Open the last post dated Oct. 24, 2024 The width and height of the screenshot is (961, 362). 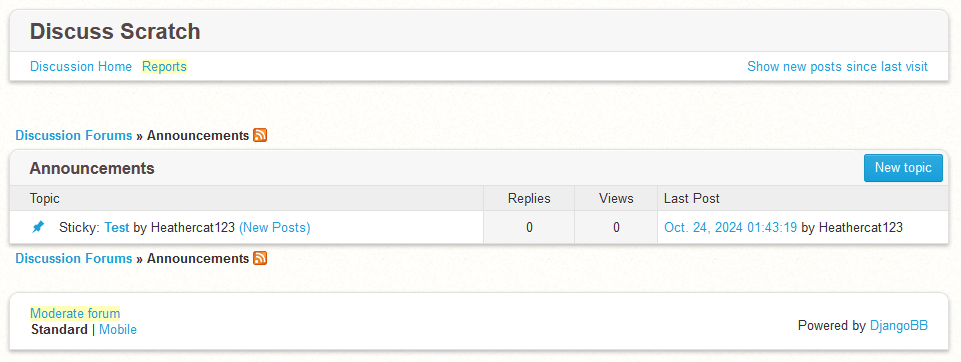[x=731, y=228]
